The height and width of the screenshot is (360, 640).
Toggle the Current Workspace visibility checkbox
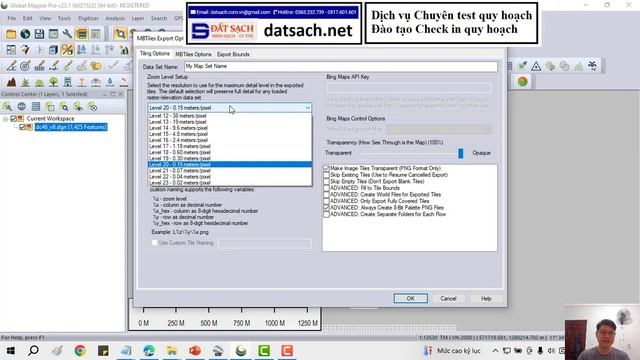pyautogui.click(x=13, y=118)
